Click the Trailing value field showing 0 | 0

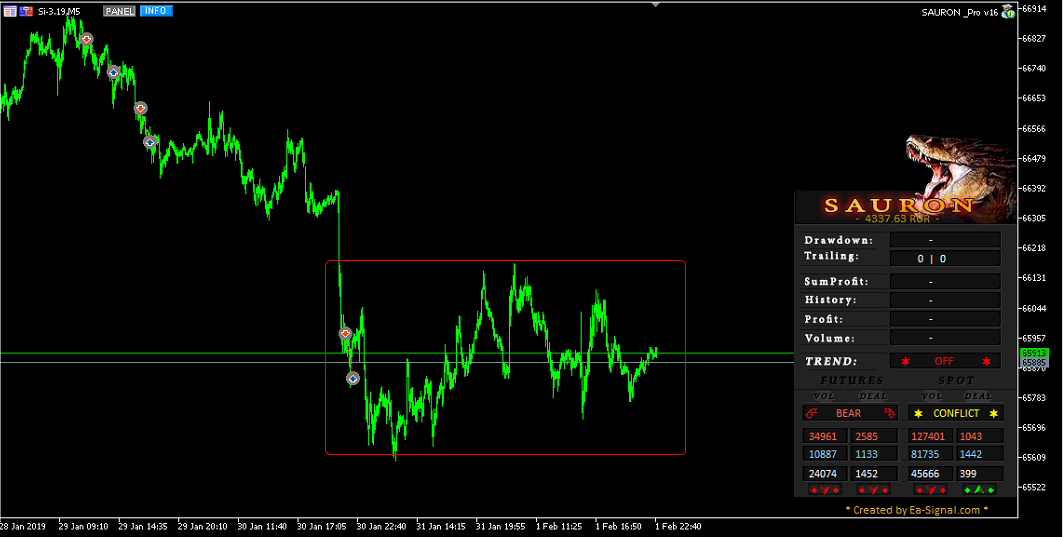[946, 258]
